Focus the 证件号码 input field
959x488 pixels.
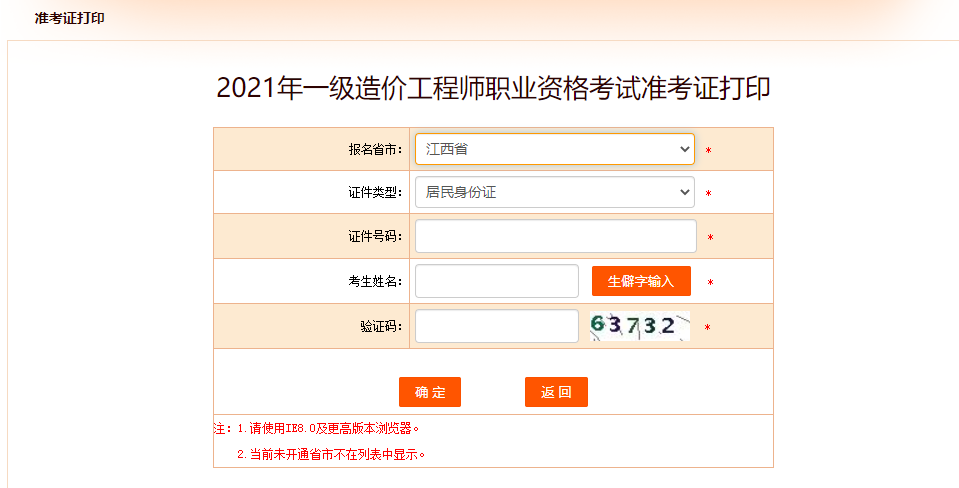pyautogui.click(x=555, y=237)
